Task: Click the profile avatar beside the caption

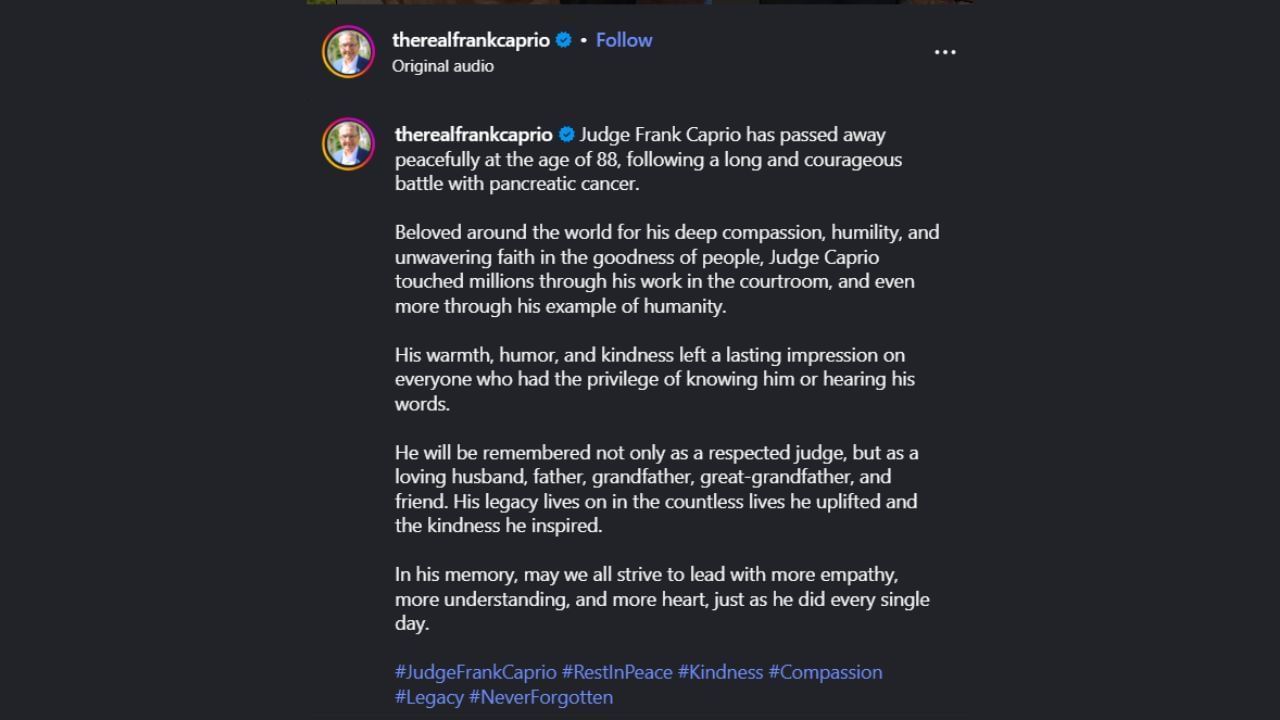Action: coord(348,144)
